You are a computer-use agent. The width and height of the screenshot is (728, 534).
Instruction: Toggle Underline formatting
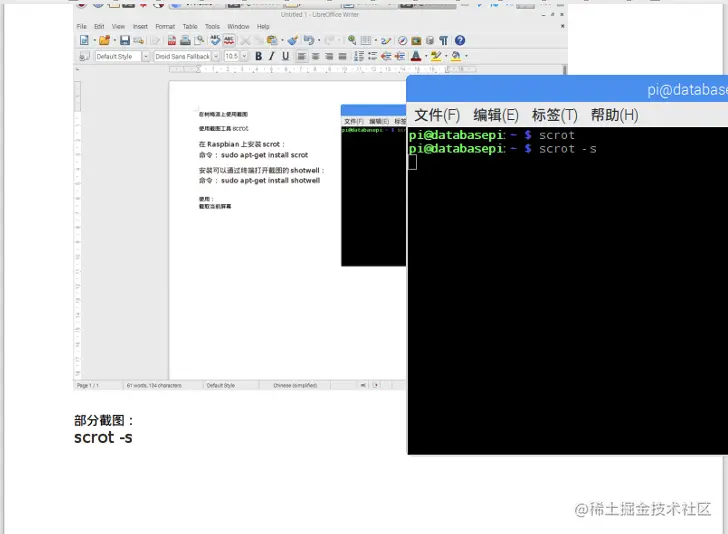(x=286, y=56)
